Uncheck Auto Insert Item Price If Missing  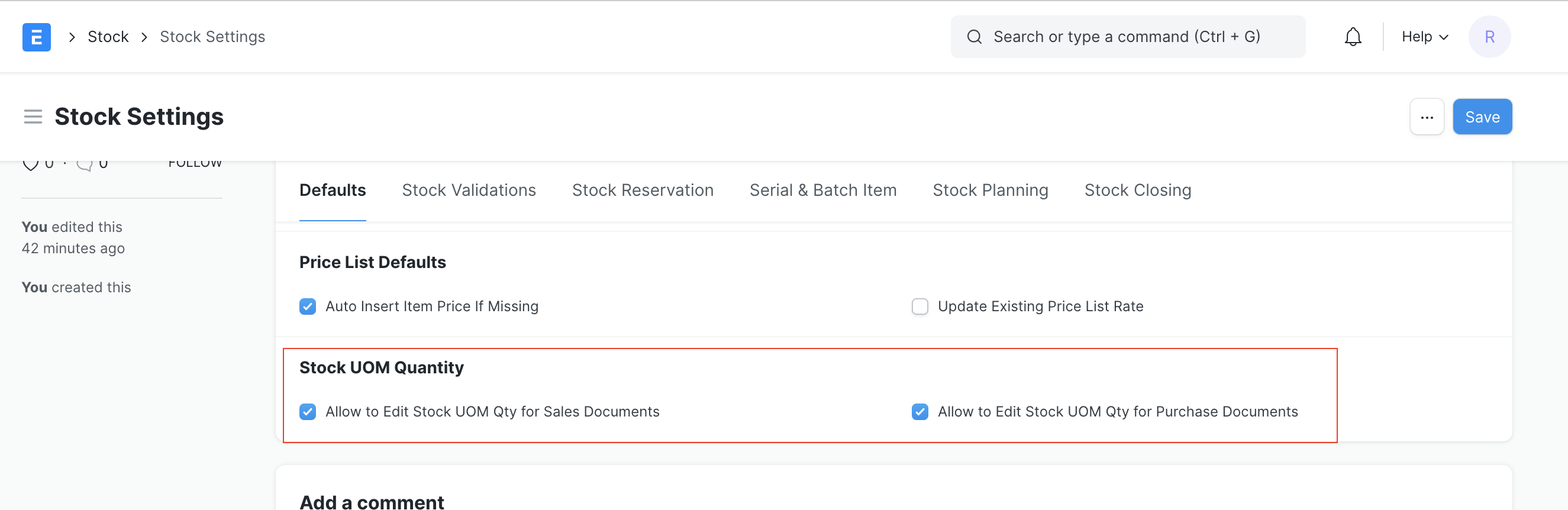coord(308,306)
